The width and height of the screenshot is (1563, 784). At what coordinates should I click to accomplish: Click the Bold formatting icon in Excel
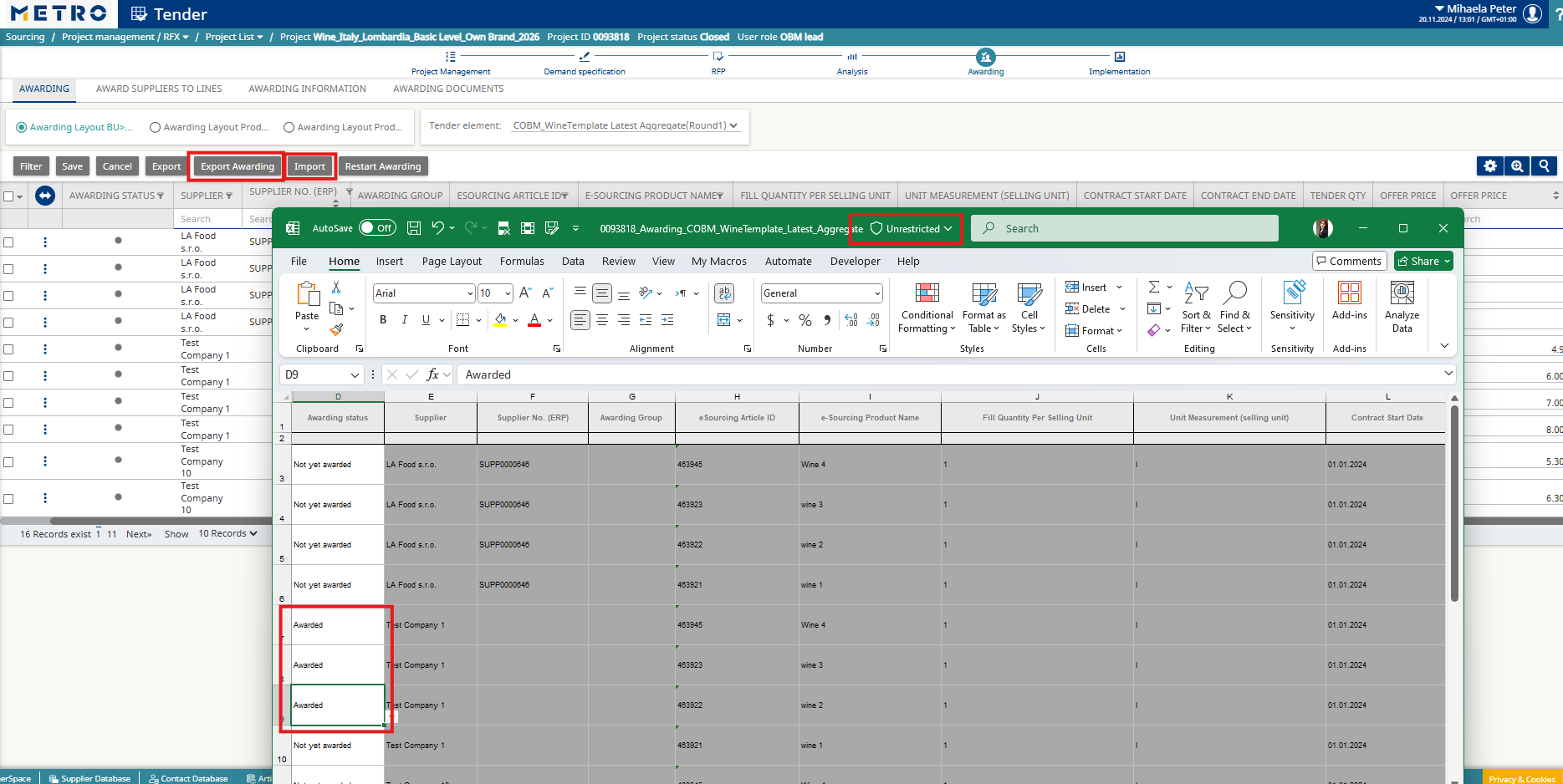[383, 320]
